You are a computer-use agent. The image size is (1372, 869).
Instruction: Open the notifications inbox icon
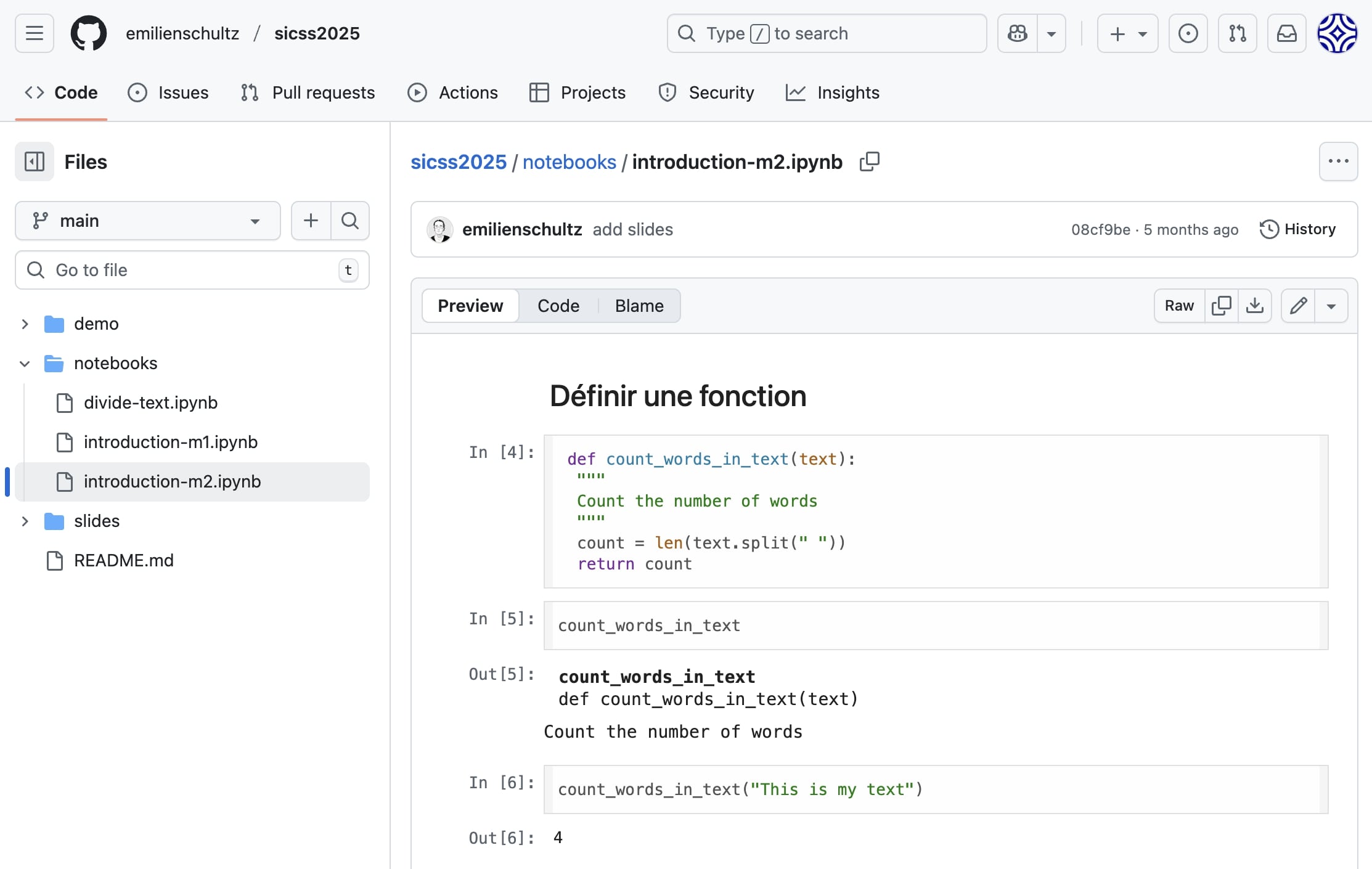[x=1286, y=33]
